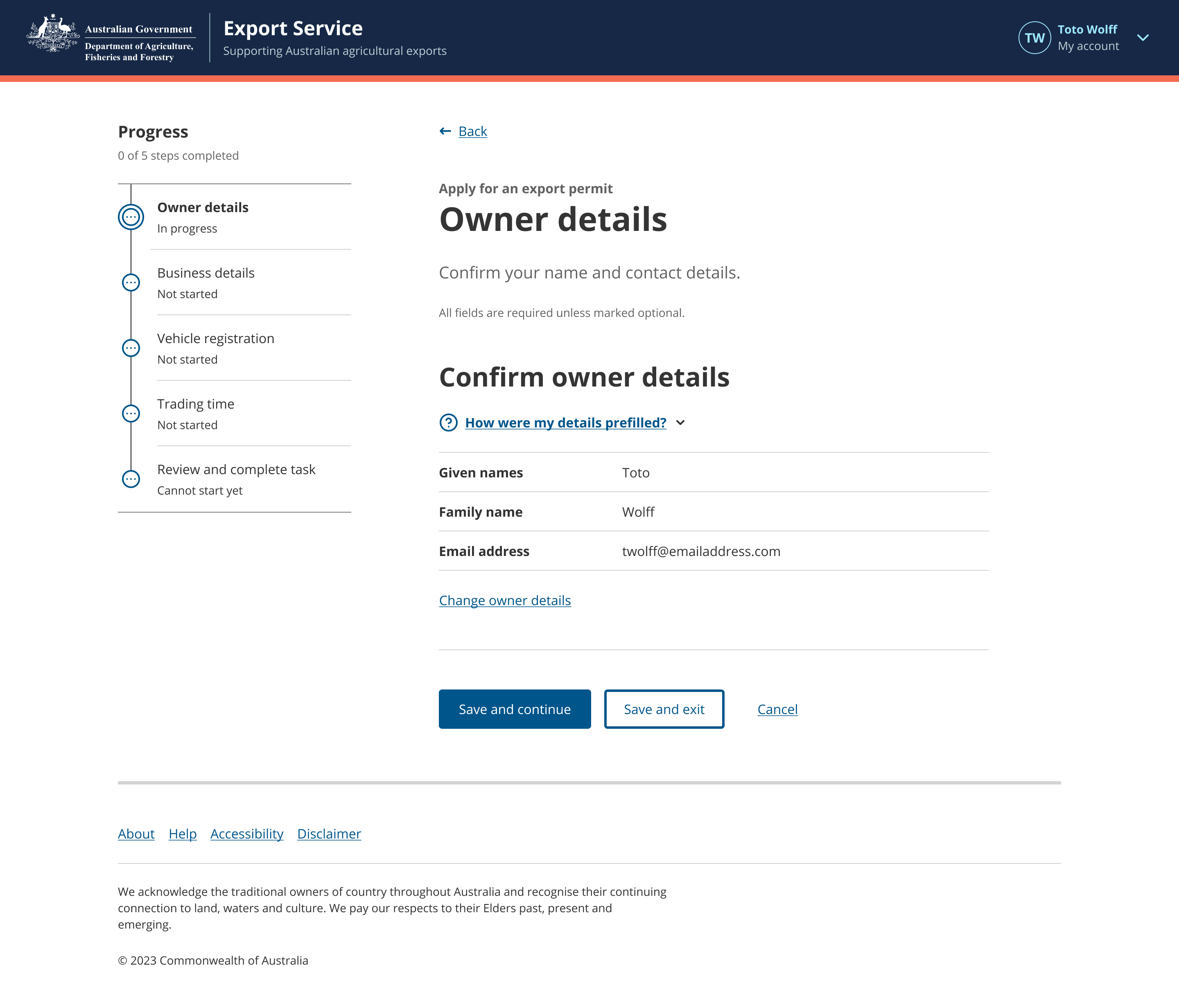
Task: Click the Export Service site title
Action: click(292, 29)
